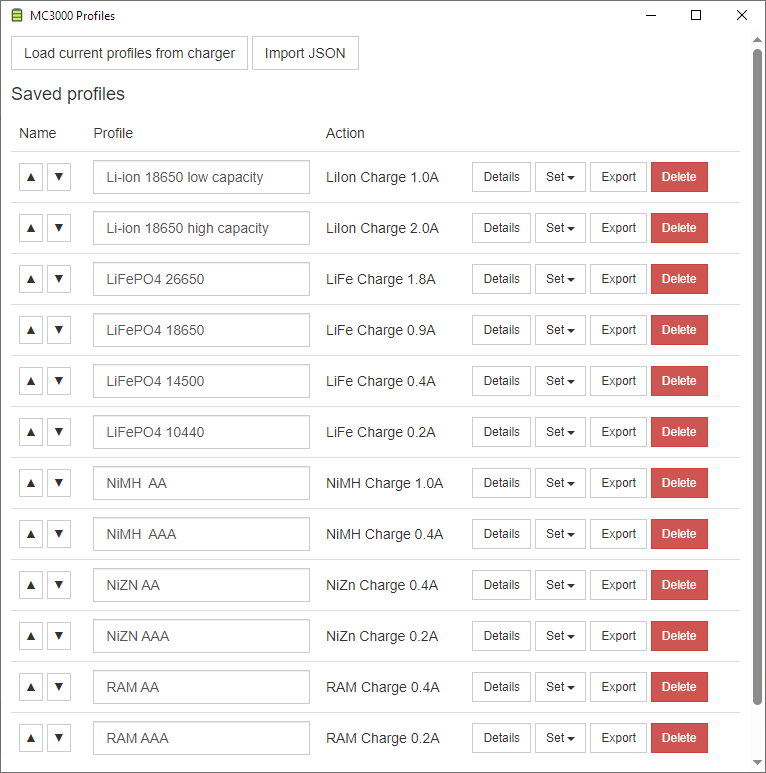Move RAM AA profile up
This screenshot has height=773, width=766.
(31, 687)
